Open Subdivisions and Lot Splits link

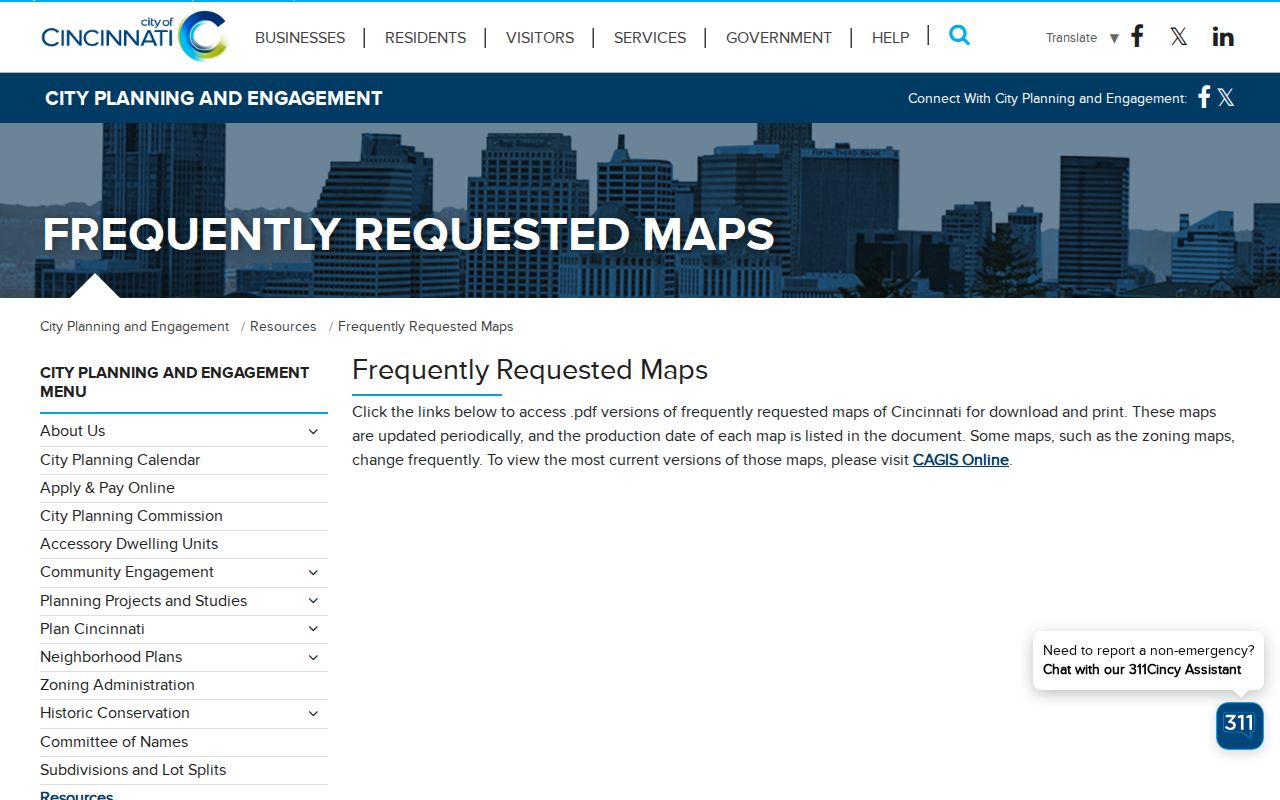click(x=133, y=770)
